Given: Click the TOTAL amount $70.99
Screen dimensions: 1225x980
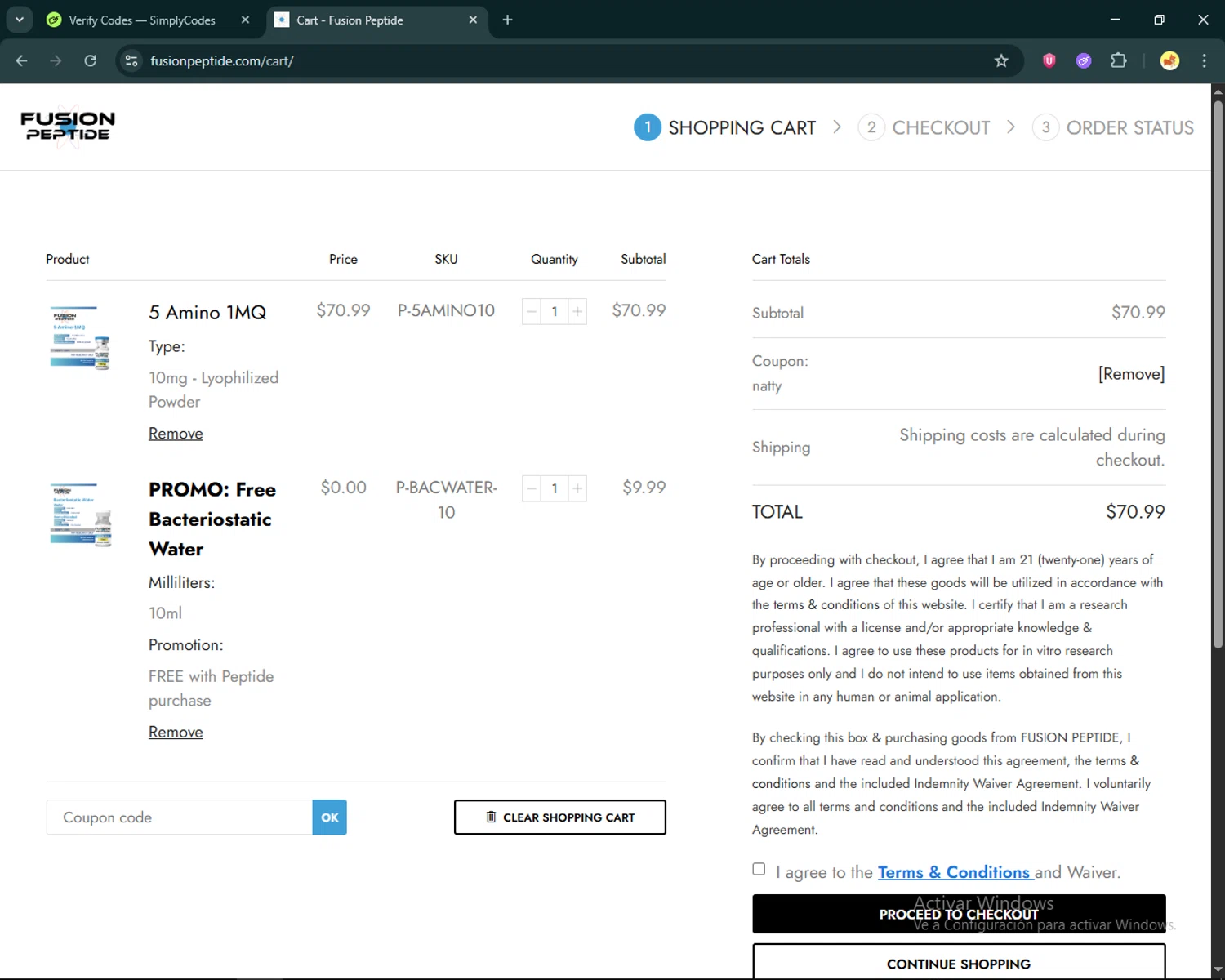Looking at the screenshot, I should click(x=1135, y=512).
